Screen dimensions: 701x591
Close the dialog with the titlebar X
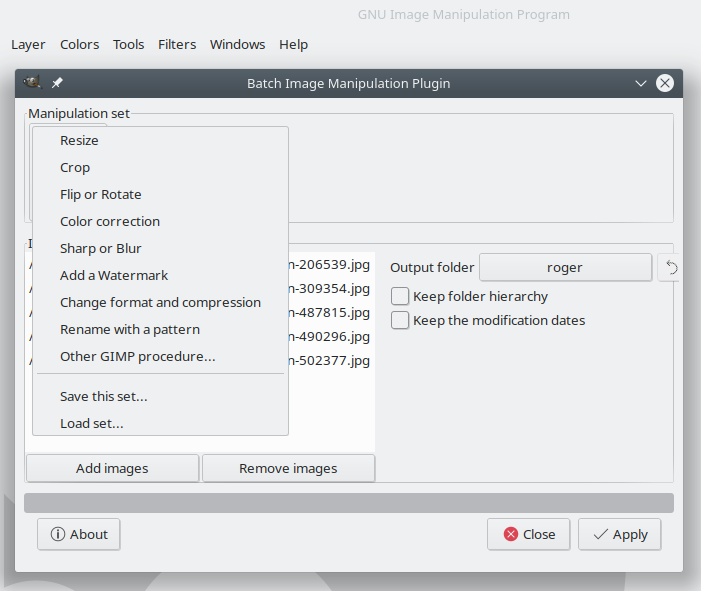point(665,83)
